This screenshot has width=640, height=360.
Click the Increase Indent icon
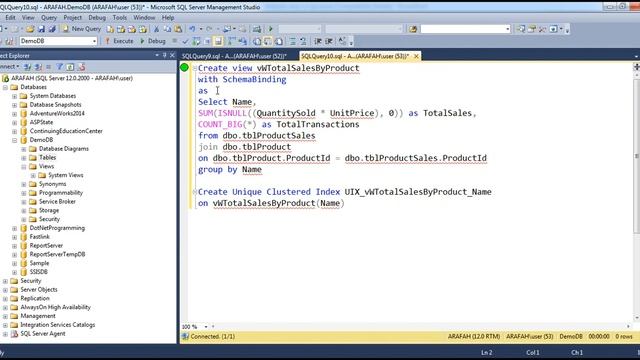coord(329,41)
